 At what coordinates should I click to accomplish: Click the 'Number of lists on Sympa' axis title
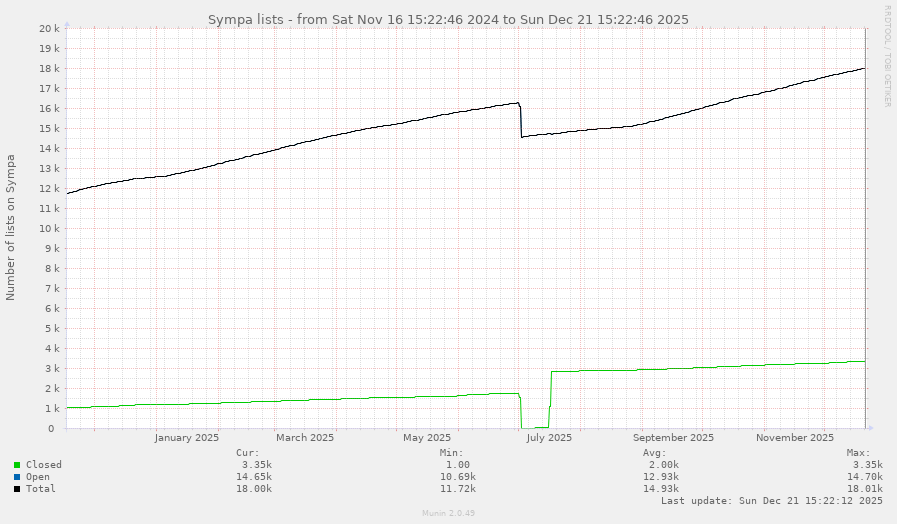[x=11, y=227]
